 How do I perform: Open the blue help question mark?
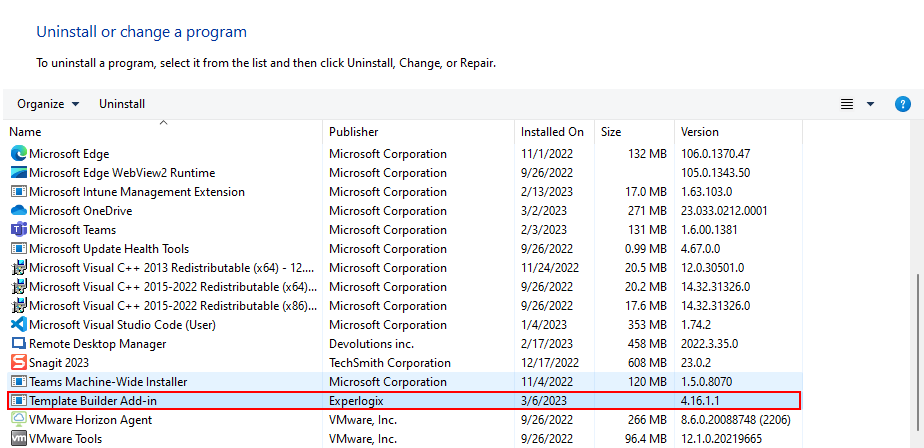[x=902, y=104]
